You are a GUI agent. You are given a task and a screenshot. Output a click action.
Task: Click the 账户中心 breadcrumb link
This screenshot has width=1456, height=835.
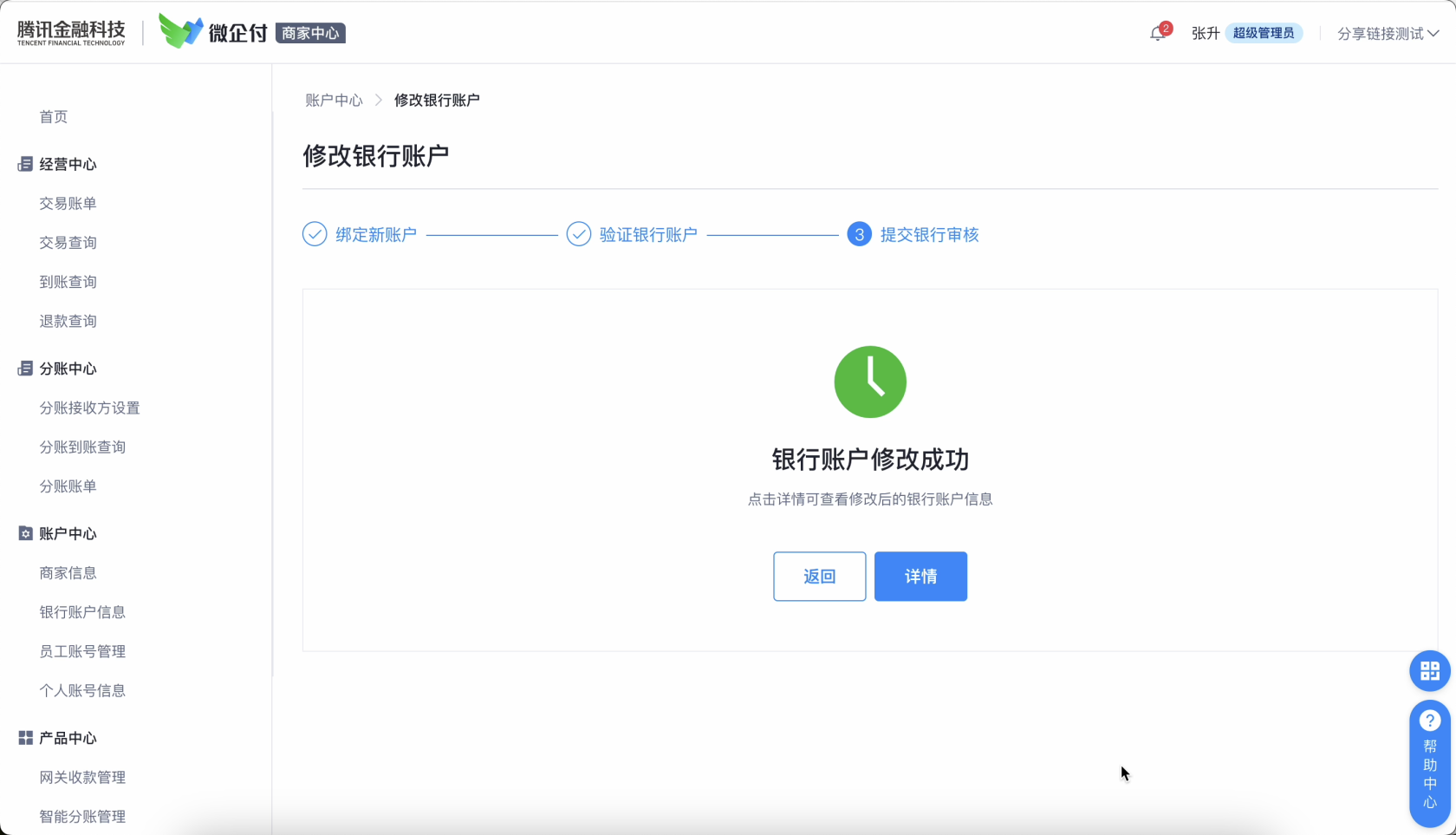[334, 100]
